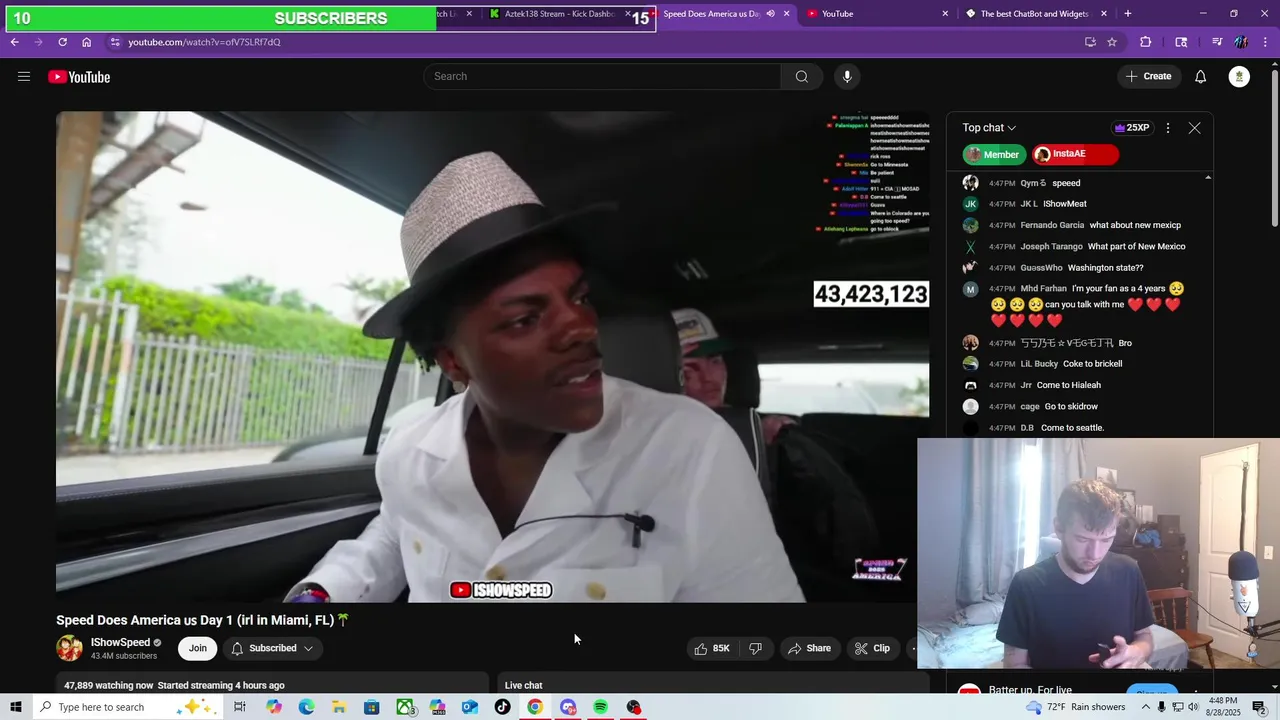Close the YouTube tab
The width and height of the screenshot is (1280, 720).
coord(945,14)
